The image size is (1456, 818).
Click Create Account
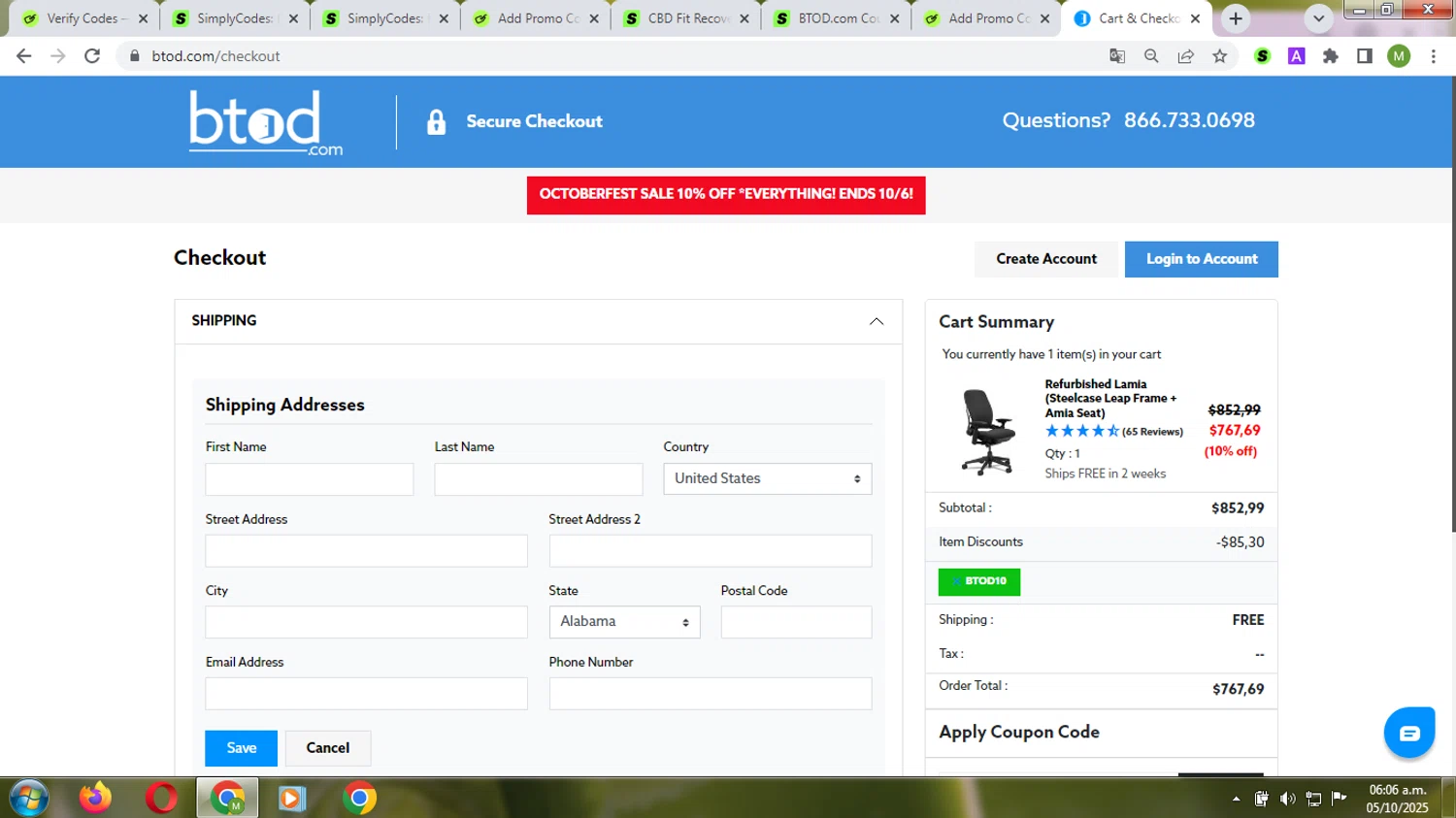coord(1046,259)
